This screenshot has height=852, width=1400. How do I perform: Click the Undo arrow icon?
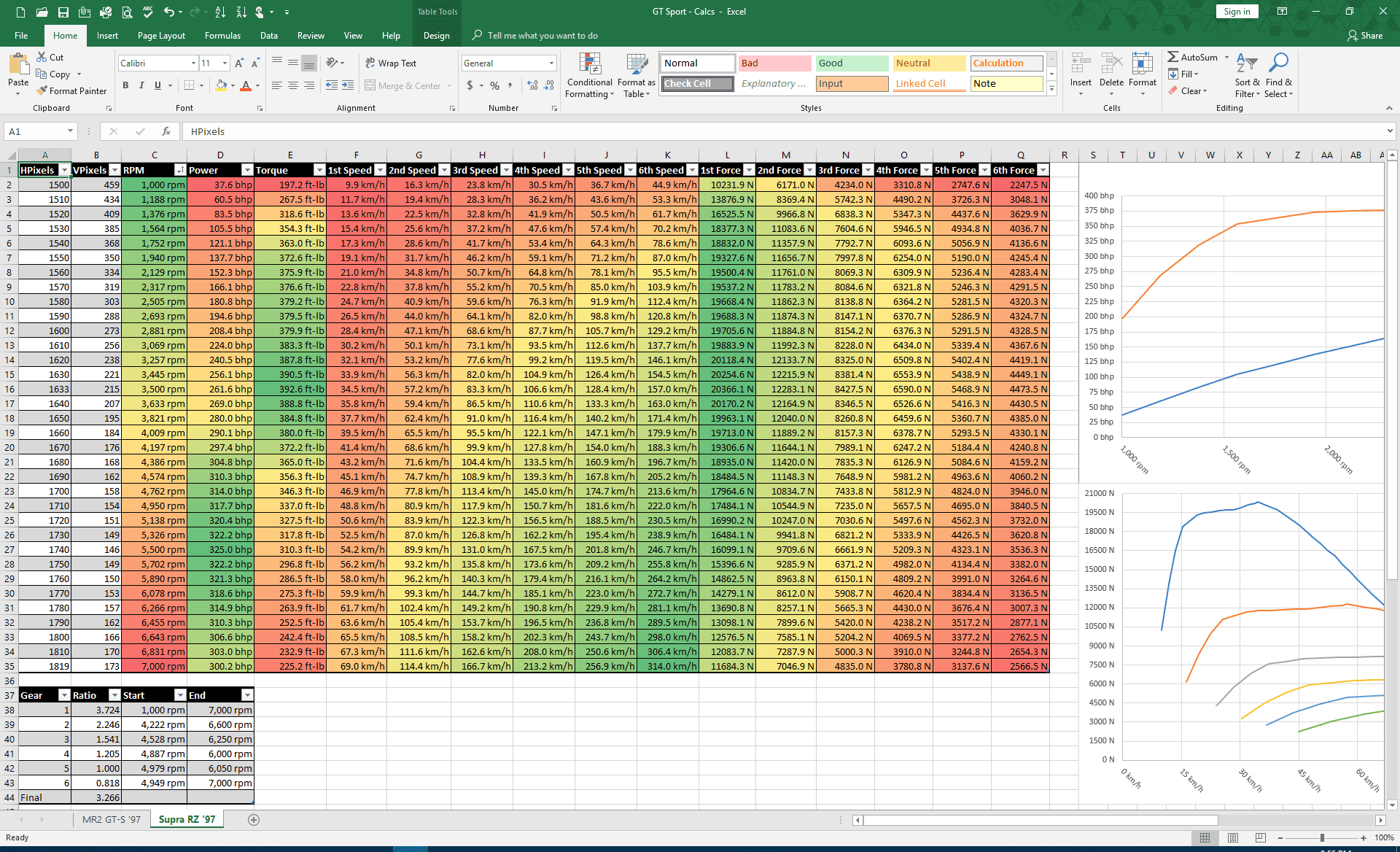pos(169,12)
